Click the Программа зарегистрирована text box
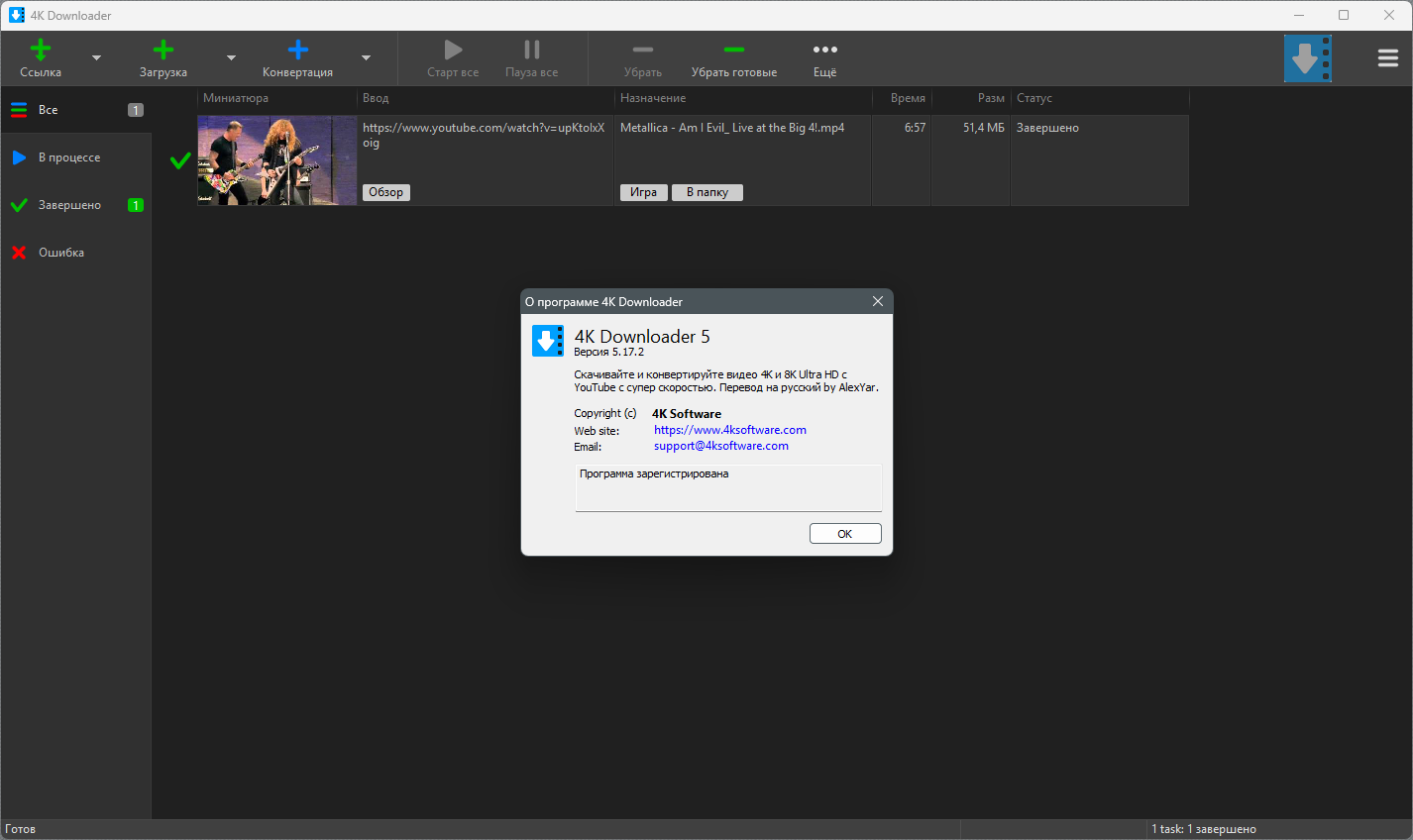 728,488
